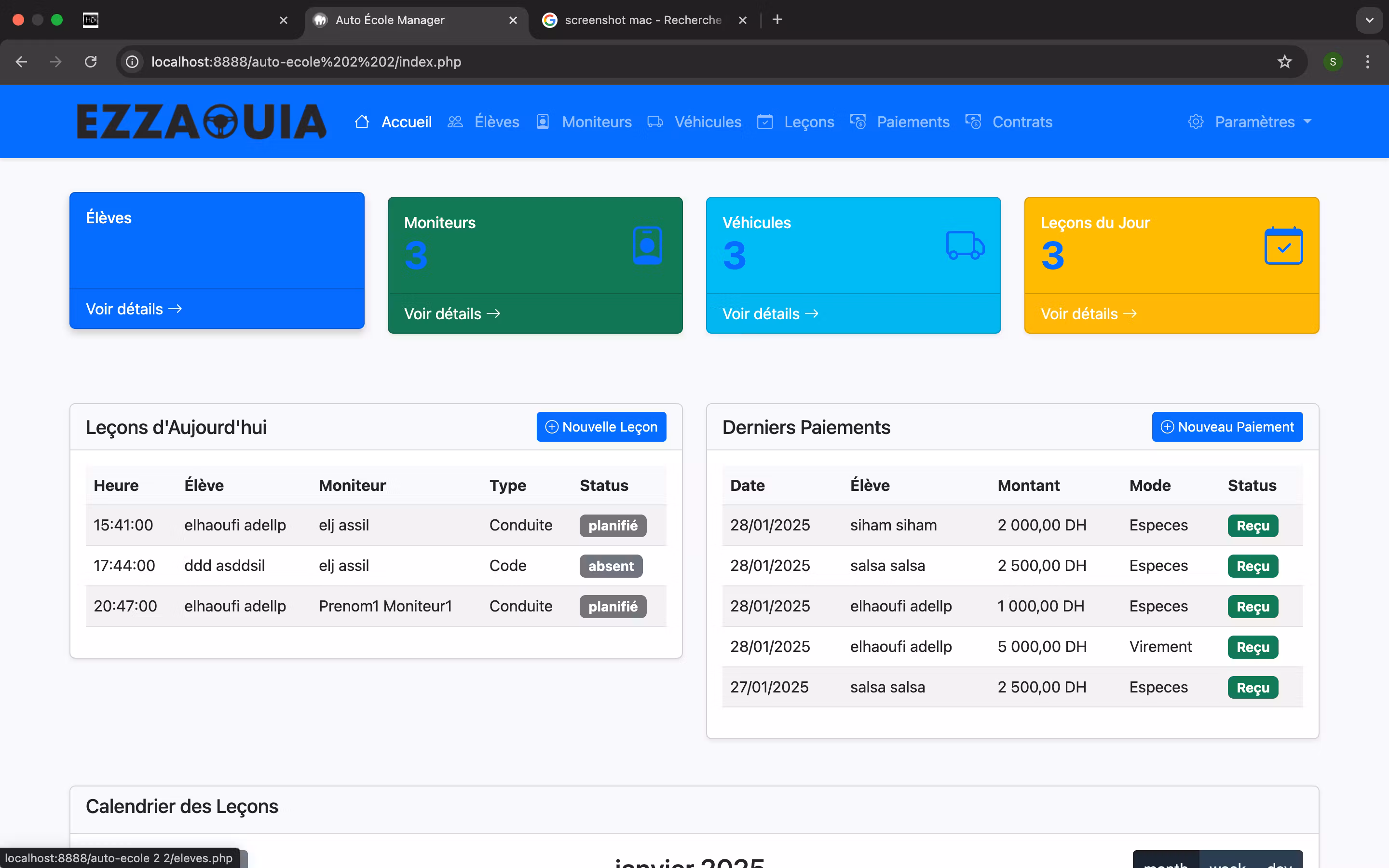Bookmark this page with the star icon
The image size is (1389, 868).
tap(1284, 61)
